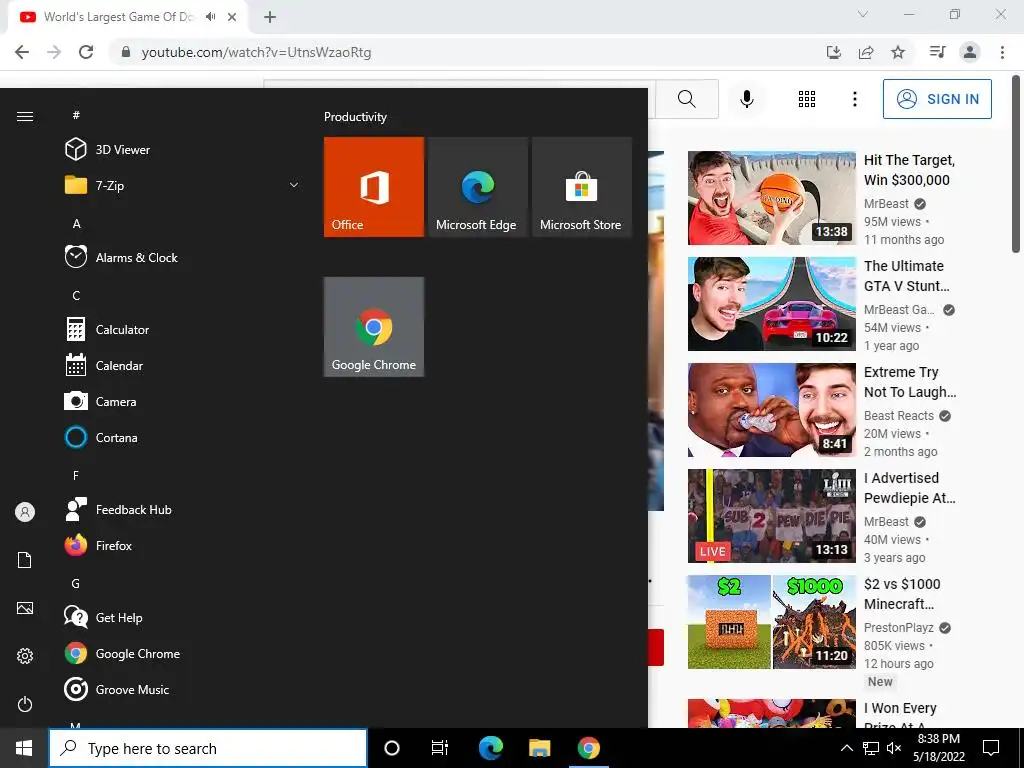Open the tab search chevron
Viewport: 1024px width, 768px height.
coord(863,14)
